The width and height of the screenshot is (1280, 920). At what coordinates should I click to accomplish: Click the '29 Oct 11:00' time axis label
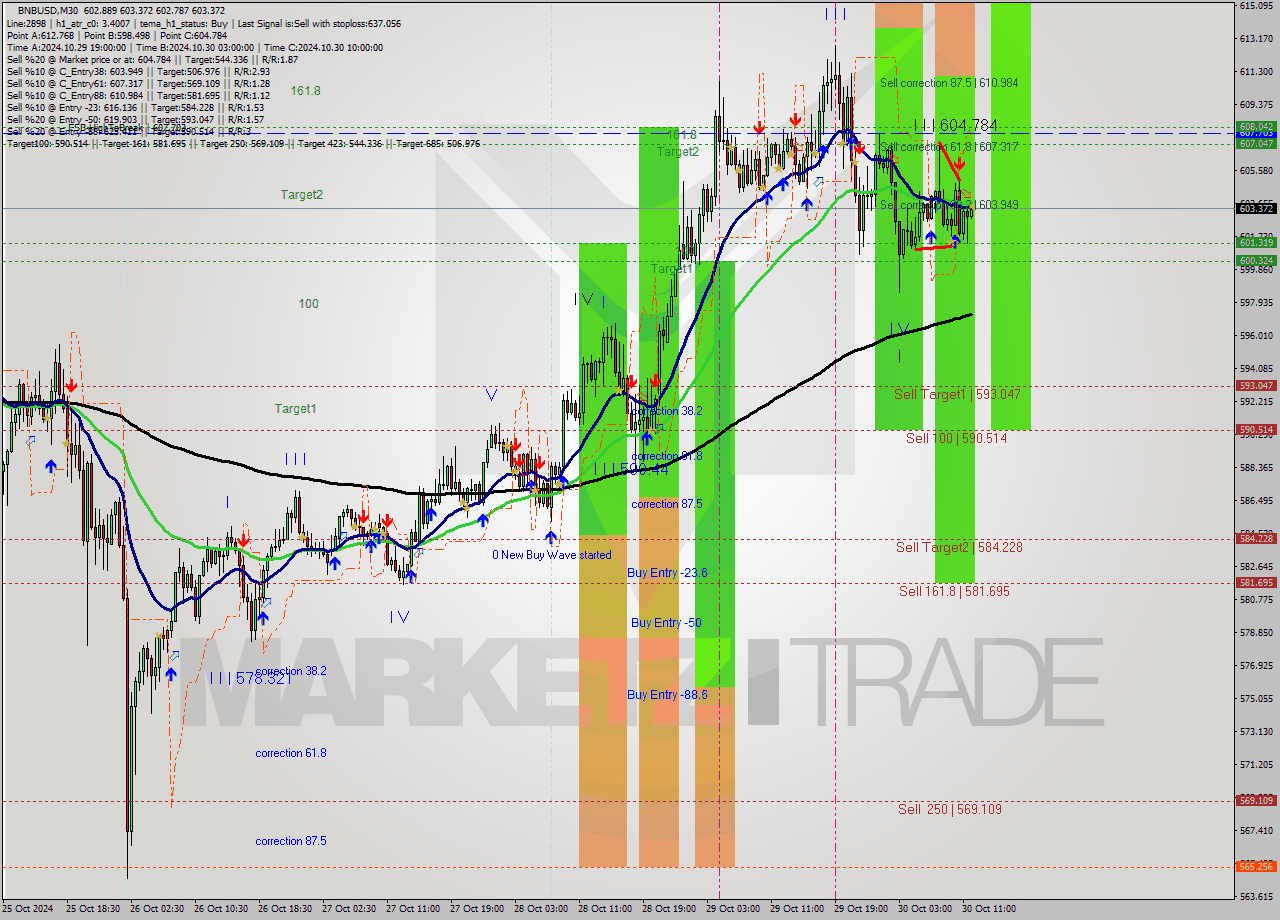coord(797,909)
